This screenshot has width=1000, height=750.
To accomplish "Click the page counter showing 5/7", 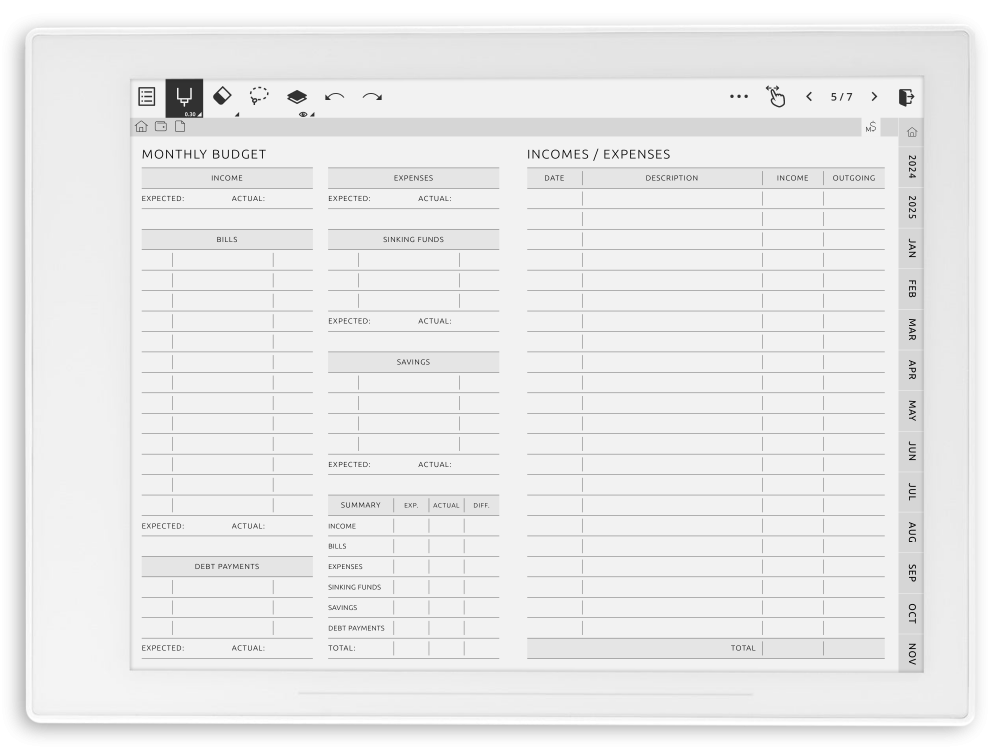I will 840,96.
